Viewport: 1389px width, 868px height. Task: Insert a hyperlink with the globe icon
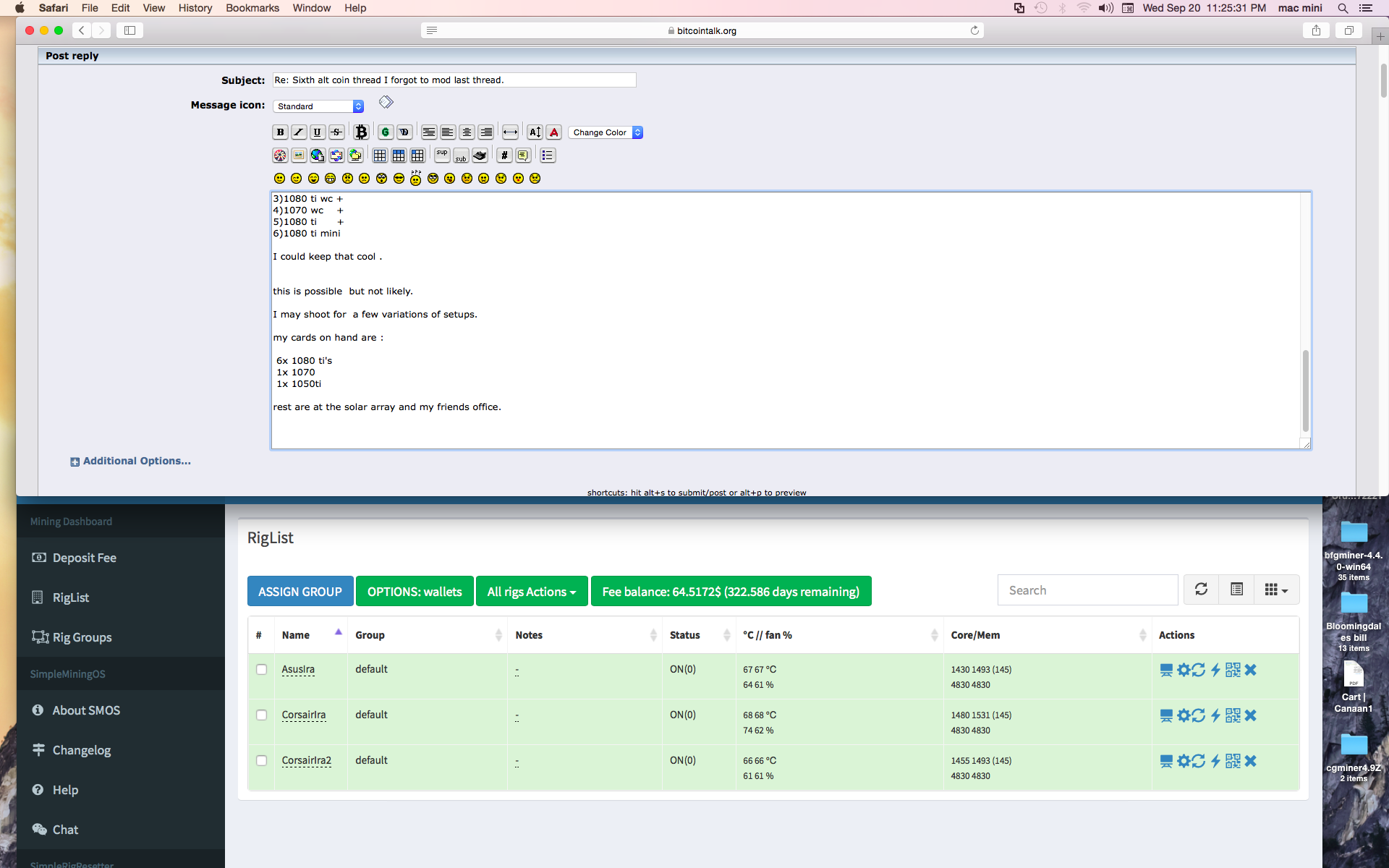(318, 156)
